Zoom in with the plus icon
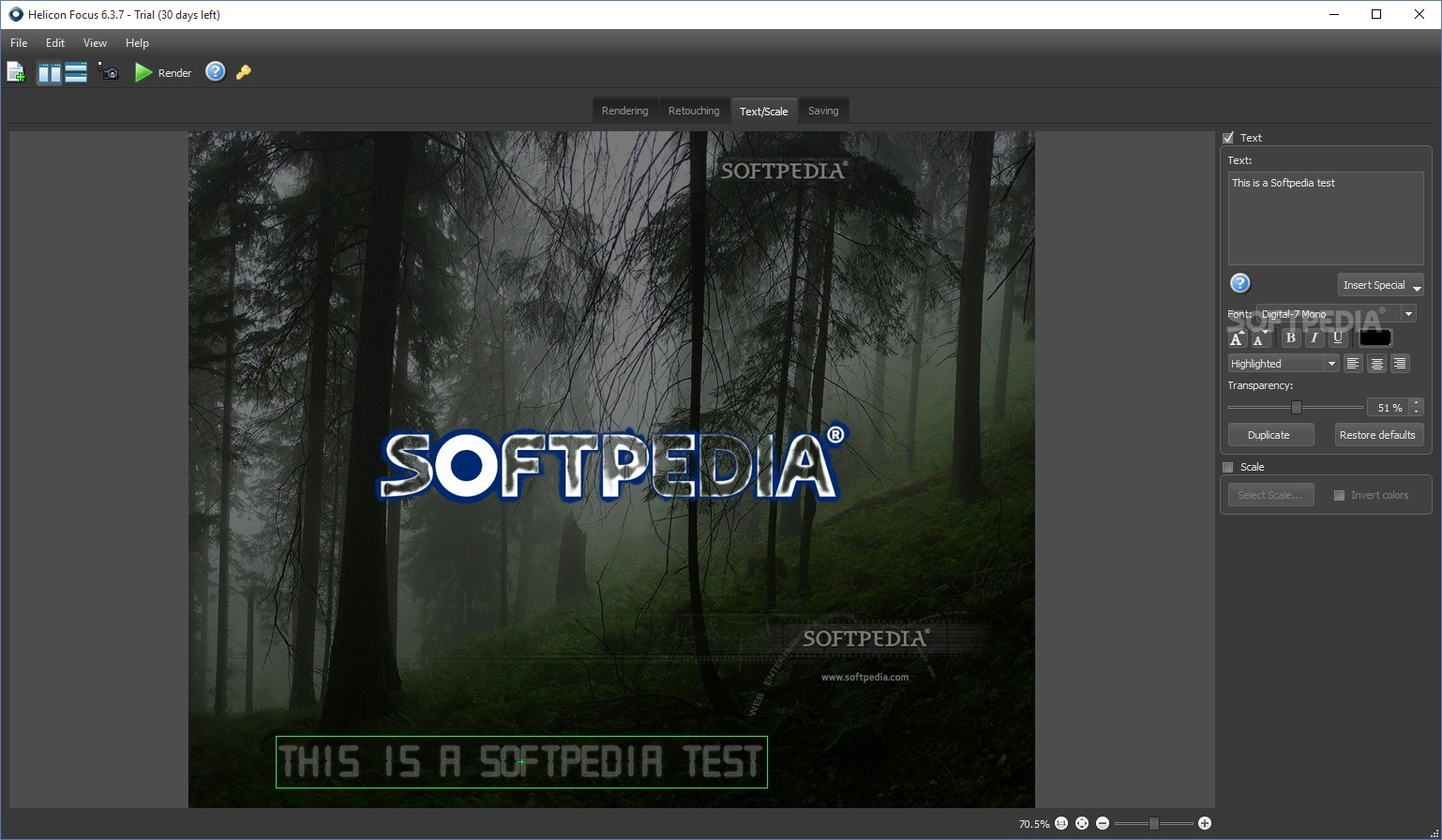This screenshot has height=840, width=1442. point(1205,823)
